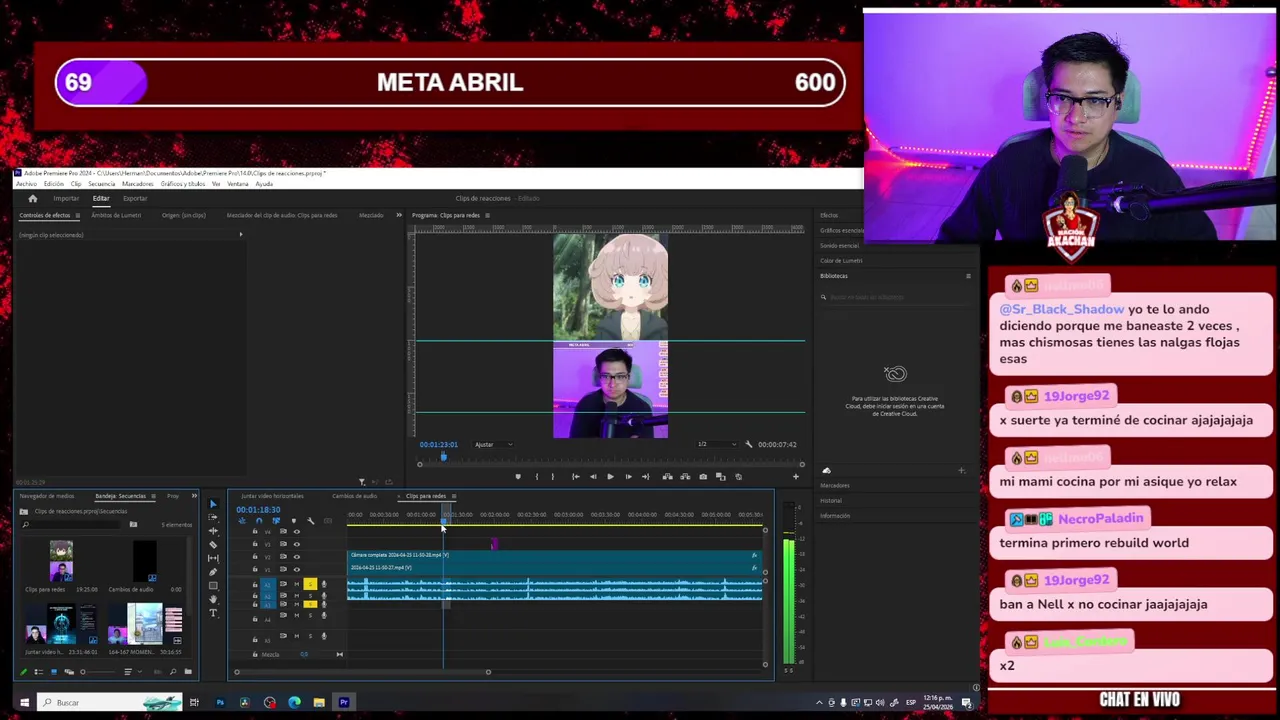Expand overflow panels chevron in source panel
The width and height of the screenshot is (1280, 720).
tap(399, 215)
